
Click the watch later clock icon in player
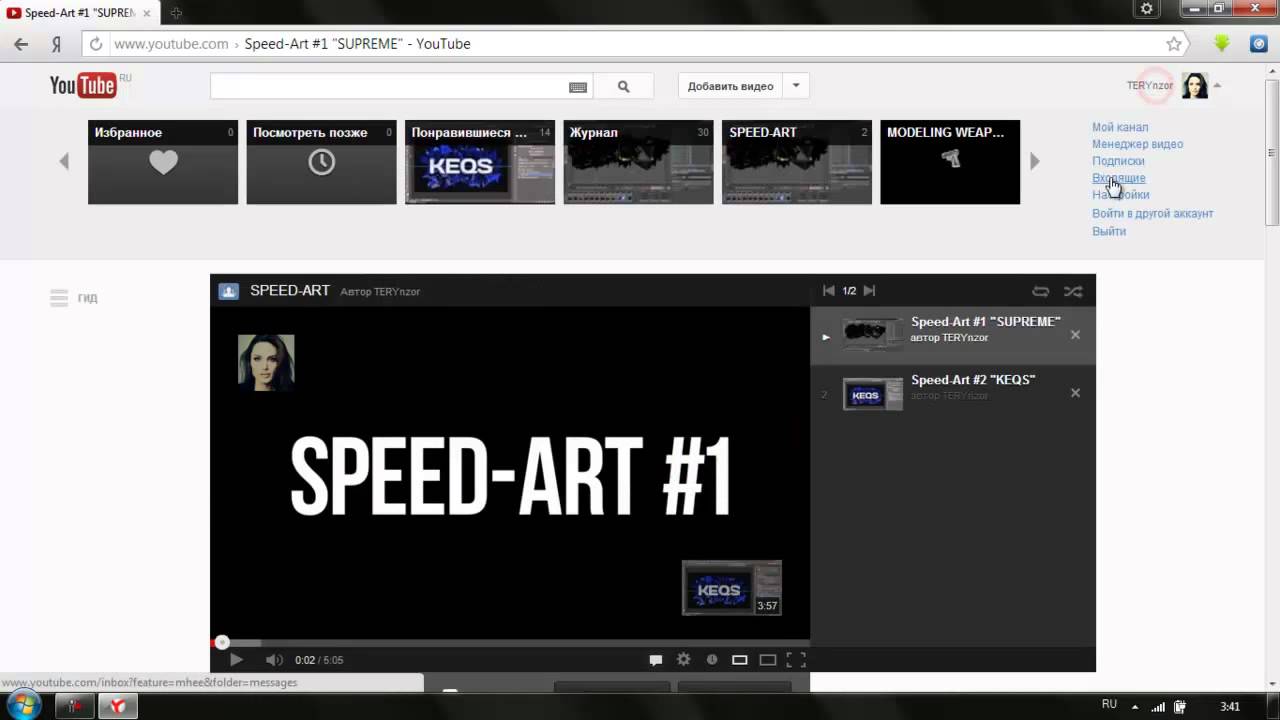click(x=712, y=660)
